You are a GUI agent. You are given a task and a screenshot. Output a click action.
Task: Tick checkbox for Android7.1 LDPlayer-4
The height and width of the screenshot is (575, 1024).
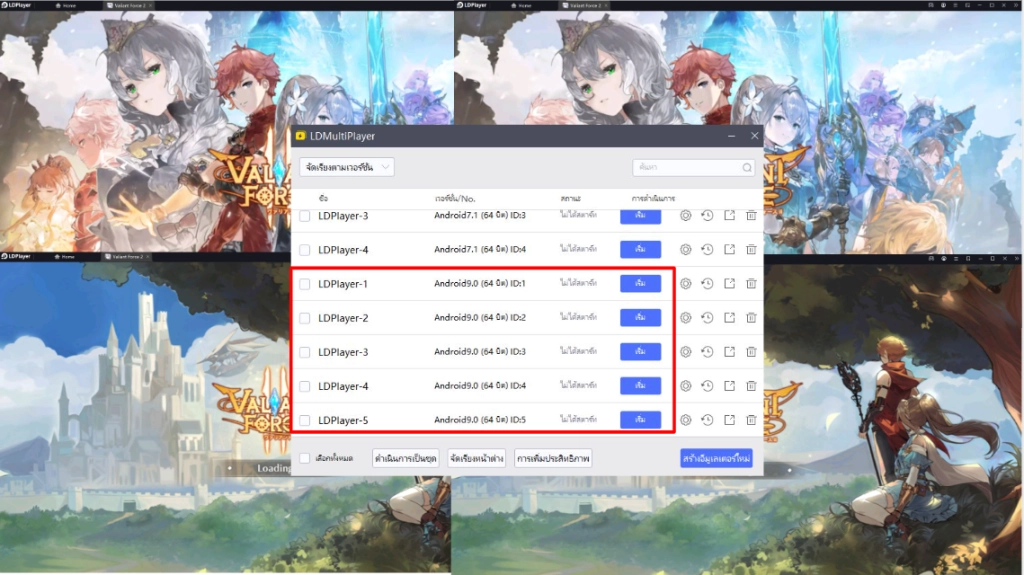click(304, 250)
